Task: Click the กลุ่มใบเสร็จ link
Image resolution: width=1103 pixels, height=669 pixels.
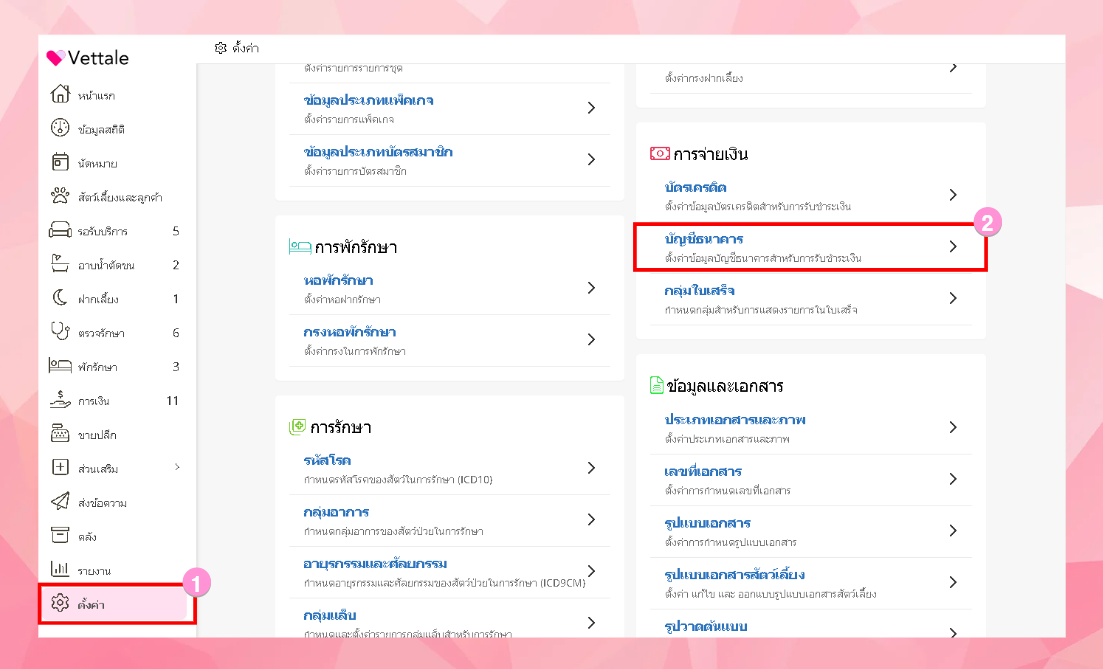Action: [x=700, y=291]
